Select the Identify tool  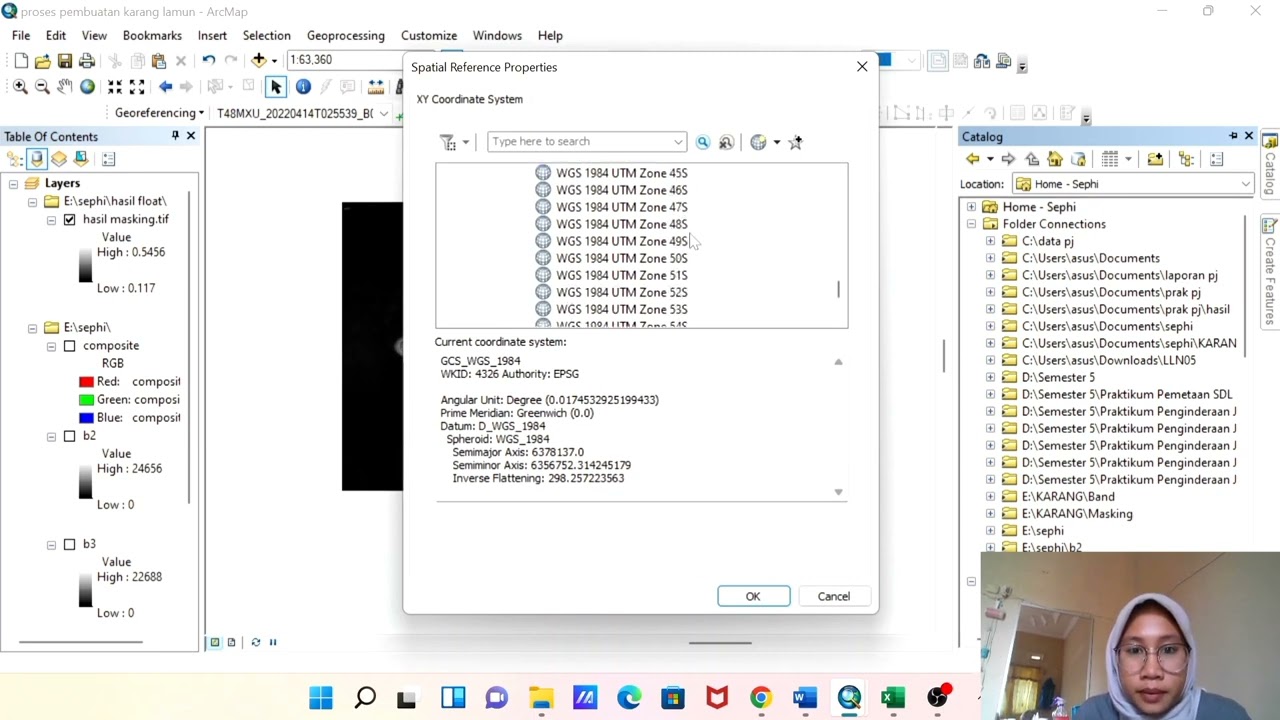click(x=303, y=87)
